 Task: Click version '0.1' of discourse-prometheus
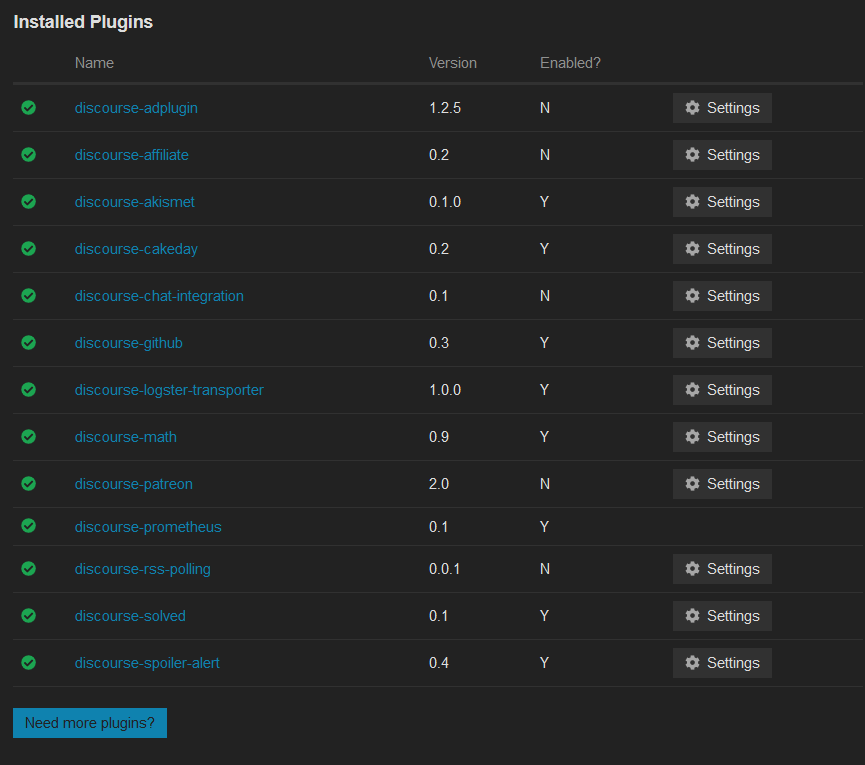pyautogui.click(x=439, y=527)
